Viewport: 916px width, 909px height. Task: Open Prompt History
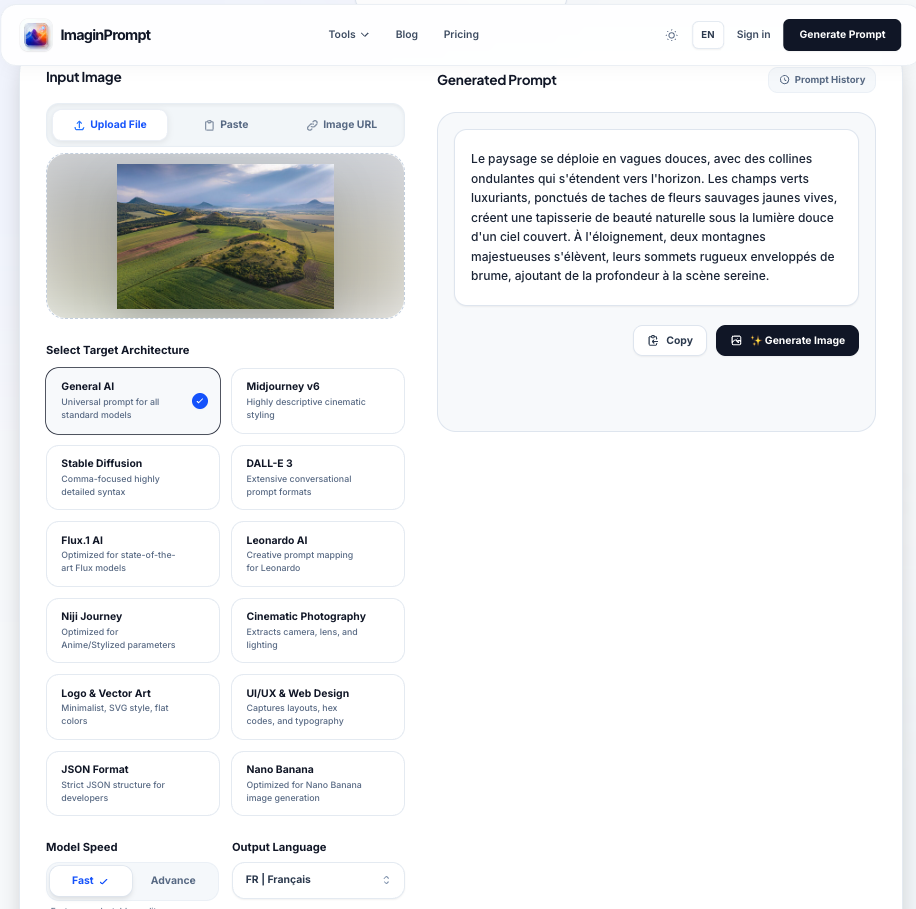tap(822, 80)
